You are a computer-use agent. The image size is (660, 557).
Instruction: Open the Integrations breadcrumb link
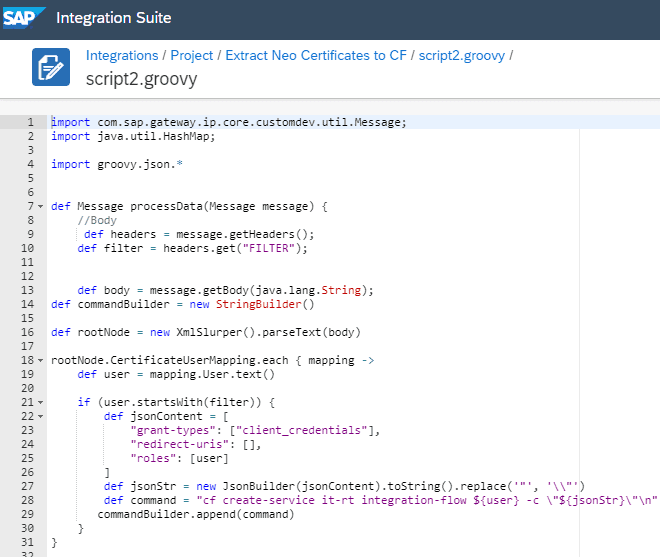tap(122, 56)
